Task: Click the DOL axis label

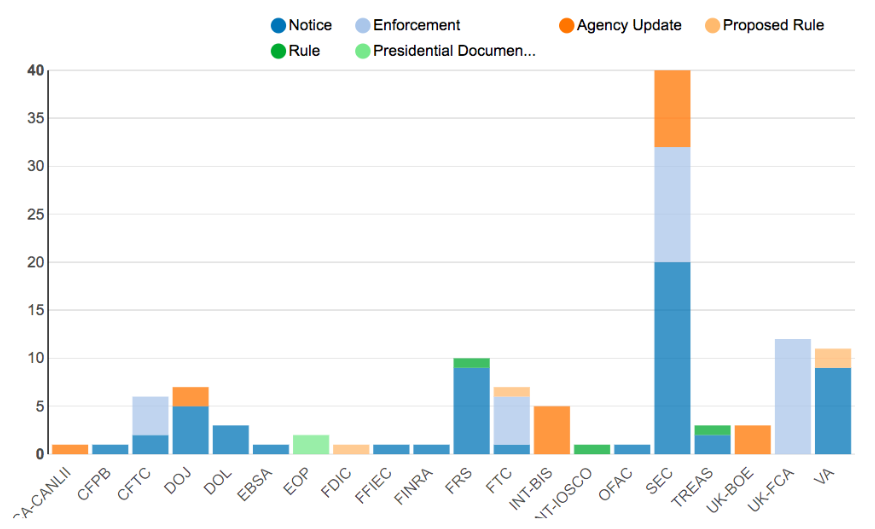Action: 218,482
